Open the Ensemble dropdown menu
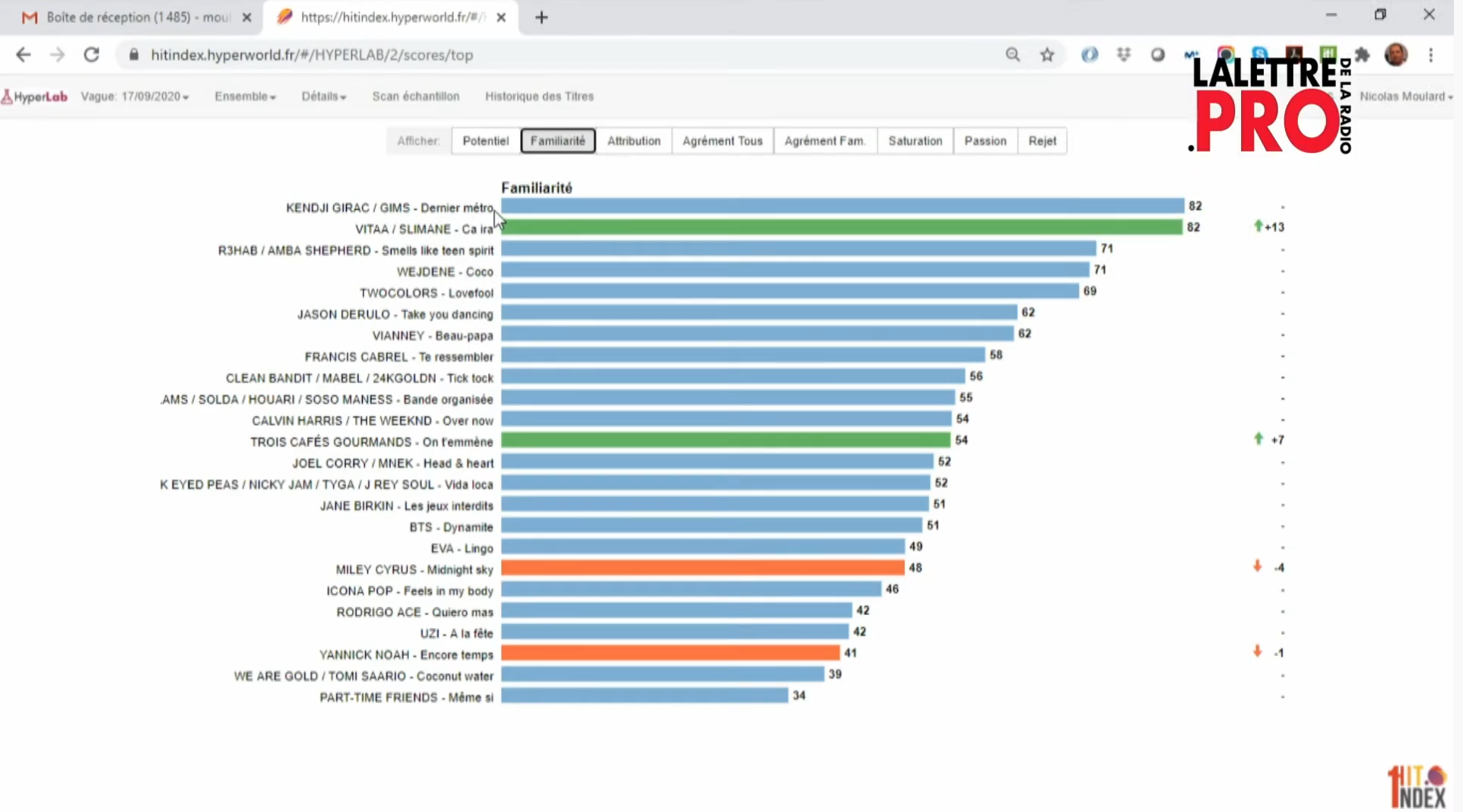Screen dimensions: 1463x812 tap(245, 97)
